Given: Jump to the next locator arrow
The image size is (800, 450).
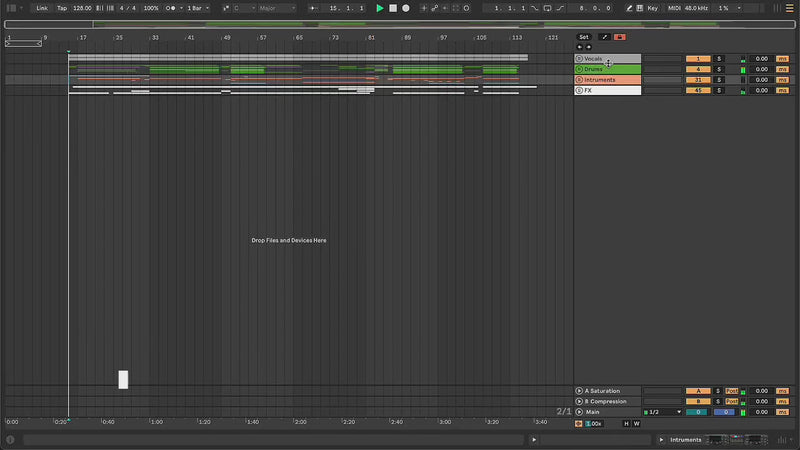Looking at the screenshot, I should pos(588,47).
